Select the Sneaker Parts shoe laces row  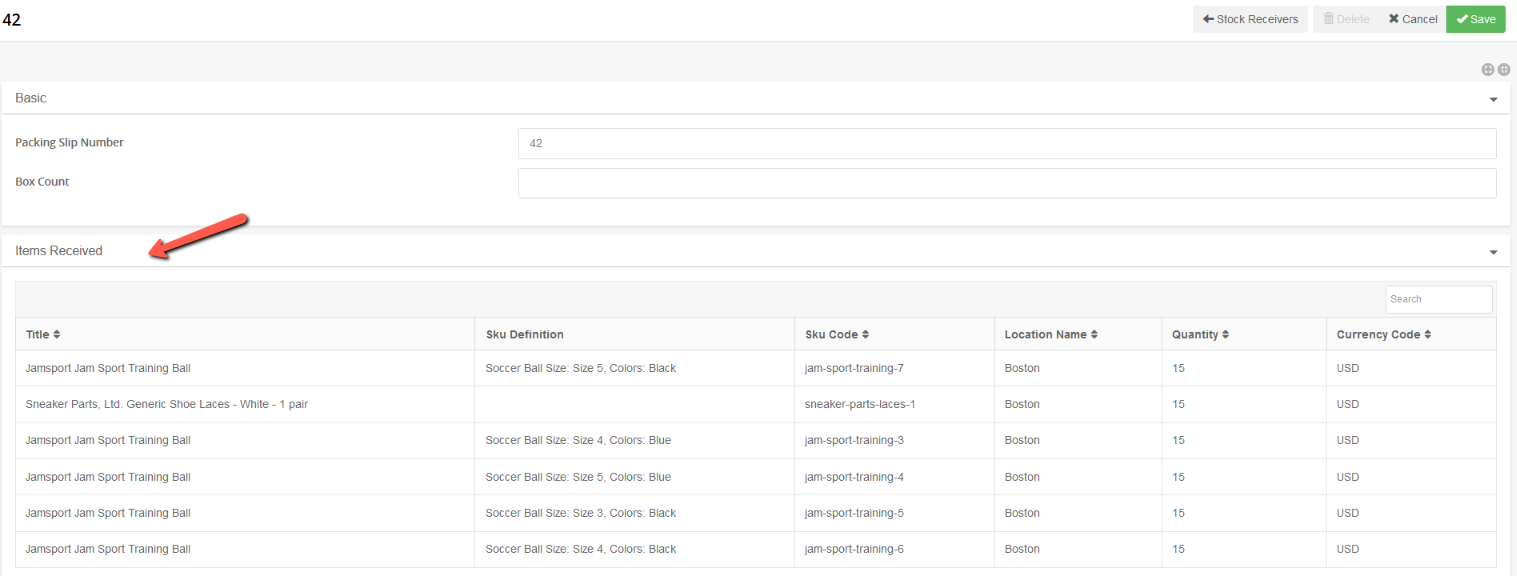click(x=756, y=404)
